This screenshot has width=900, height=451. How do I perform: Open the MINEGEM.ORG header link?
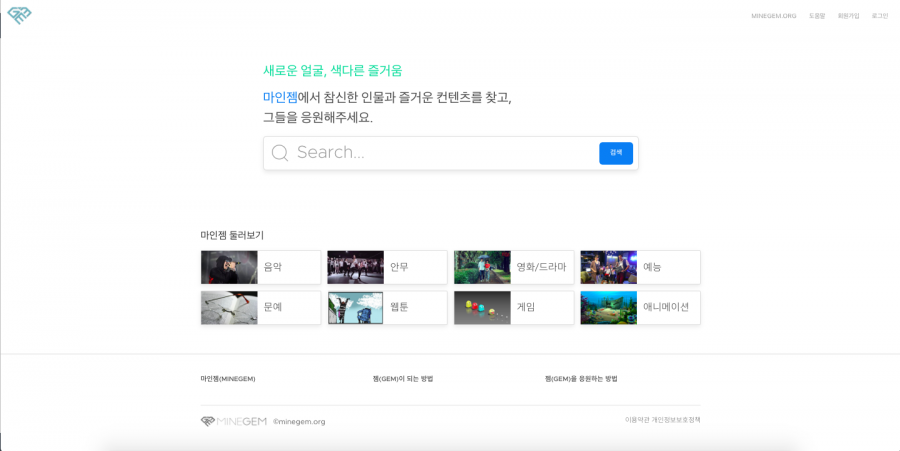pyautogui.click(x=773, y=16)
